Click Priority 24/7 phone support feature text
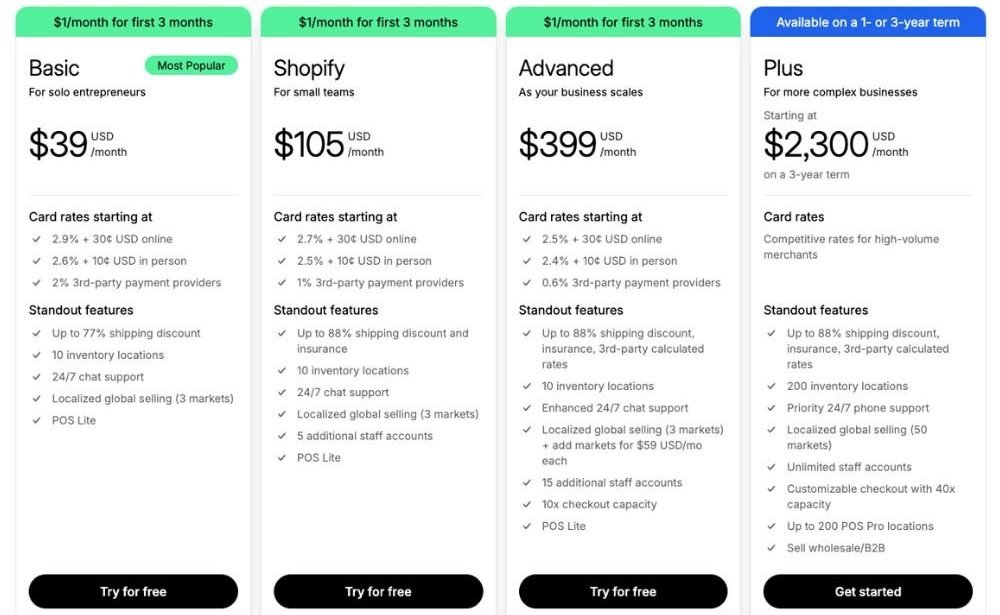 point(858,408)
